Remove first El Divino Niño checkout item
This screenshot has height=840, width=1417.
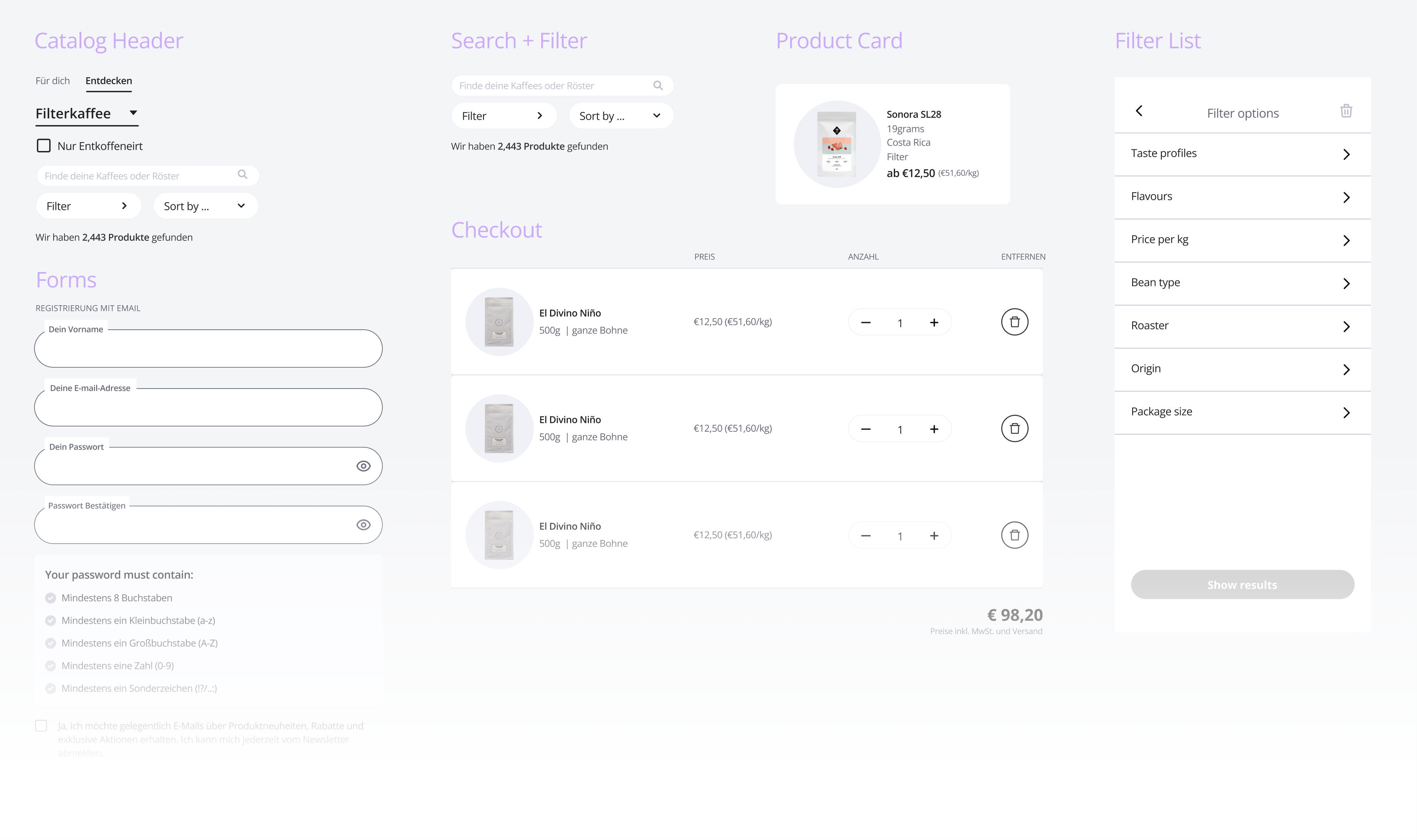click(1014, 322)
